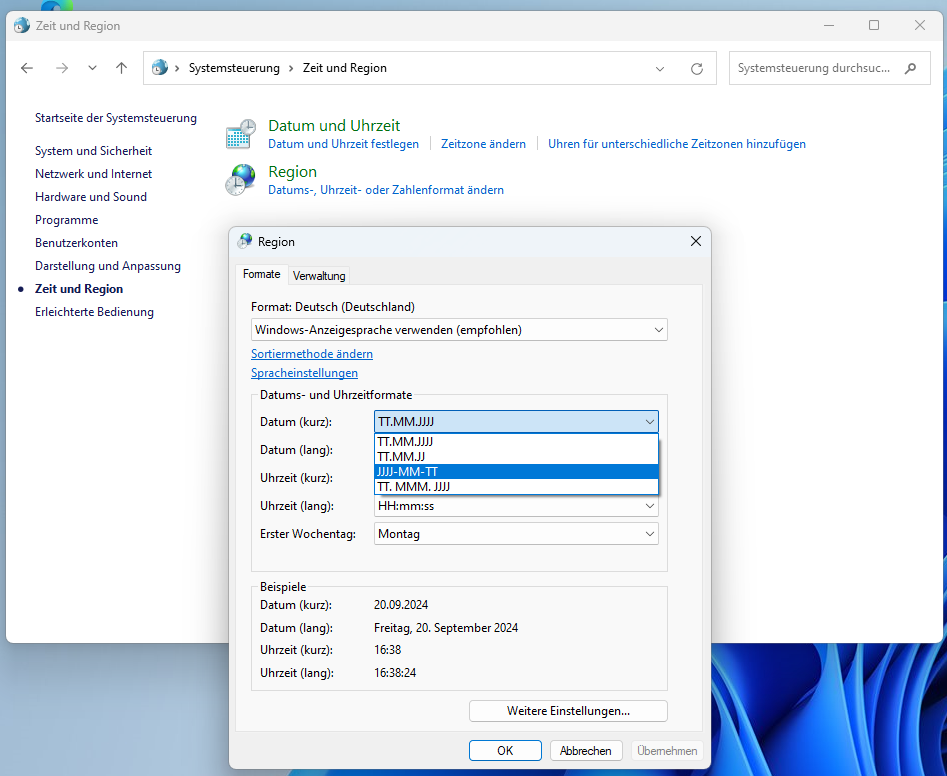This screenshot has height=776, width=947.
Task: Open Netzwerk und Internet category
Action: click(x=94, y=174)
